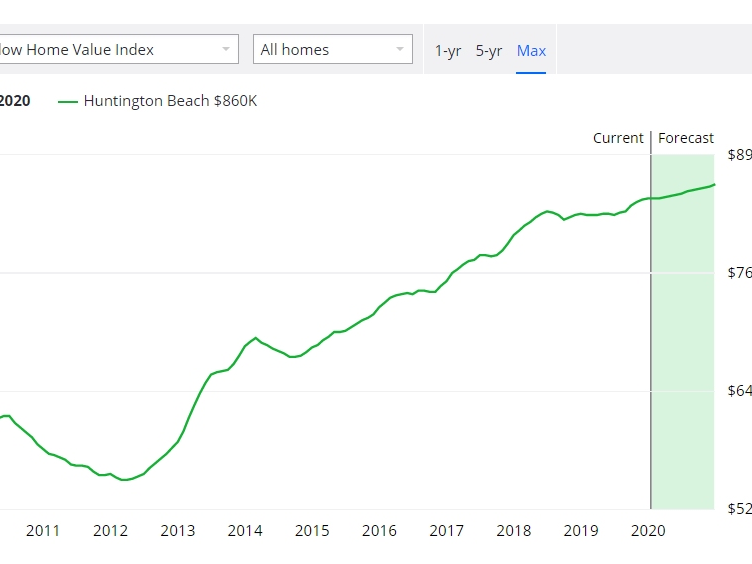Switch to the 1-yr time range
Screen dimensions: 752x564
click(447, 51)
